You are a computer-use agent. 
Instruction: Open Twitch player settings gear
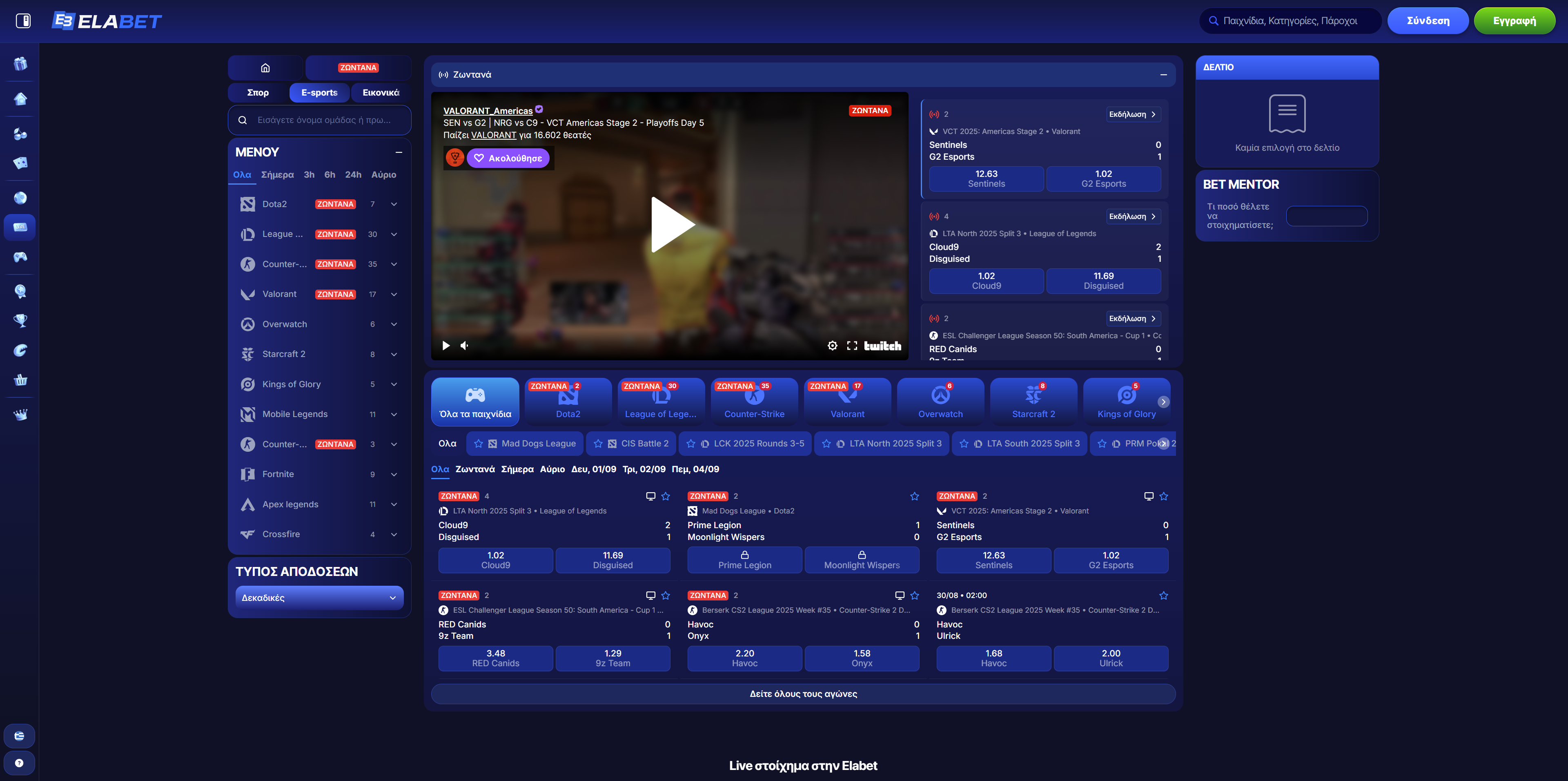pyautogui.click(x=832, y=346)
